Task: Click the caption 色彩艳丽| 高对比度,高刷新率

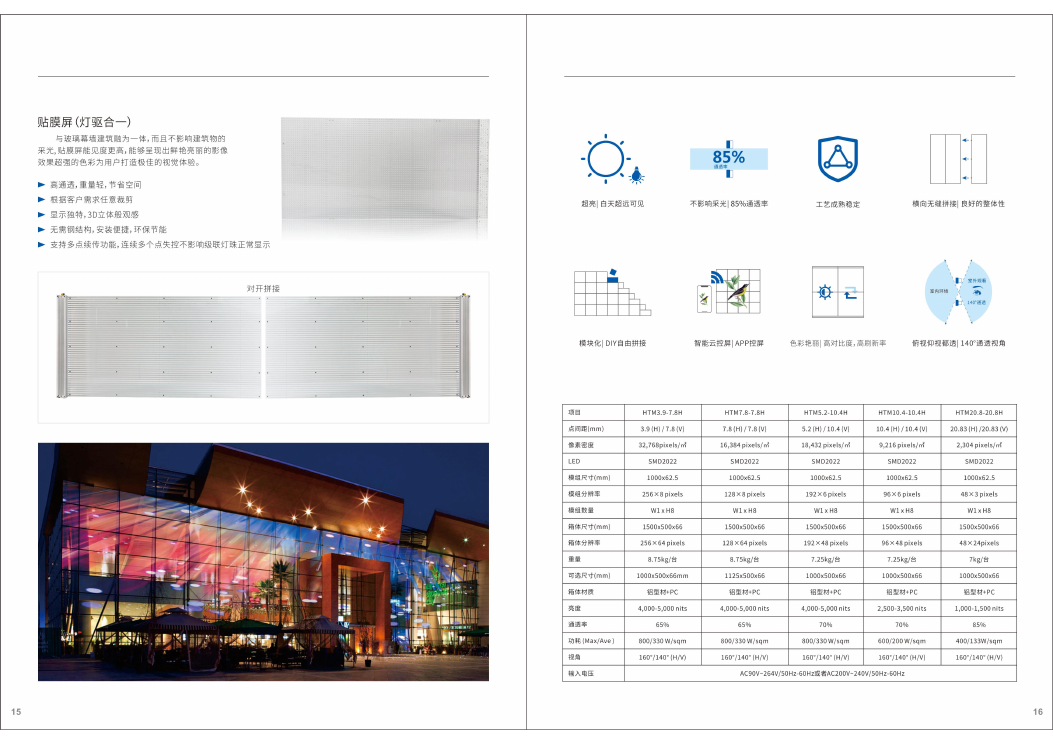Action: [837, 343]
